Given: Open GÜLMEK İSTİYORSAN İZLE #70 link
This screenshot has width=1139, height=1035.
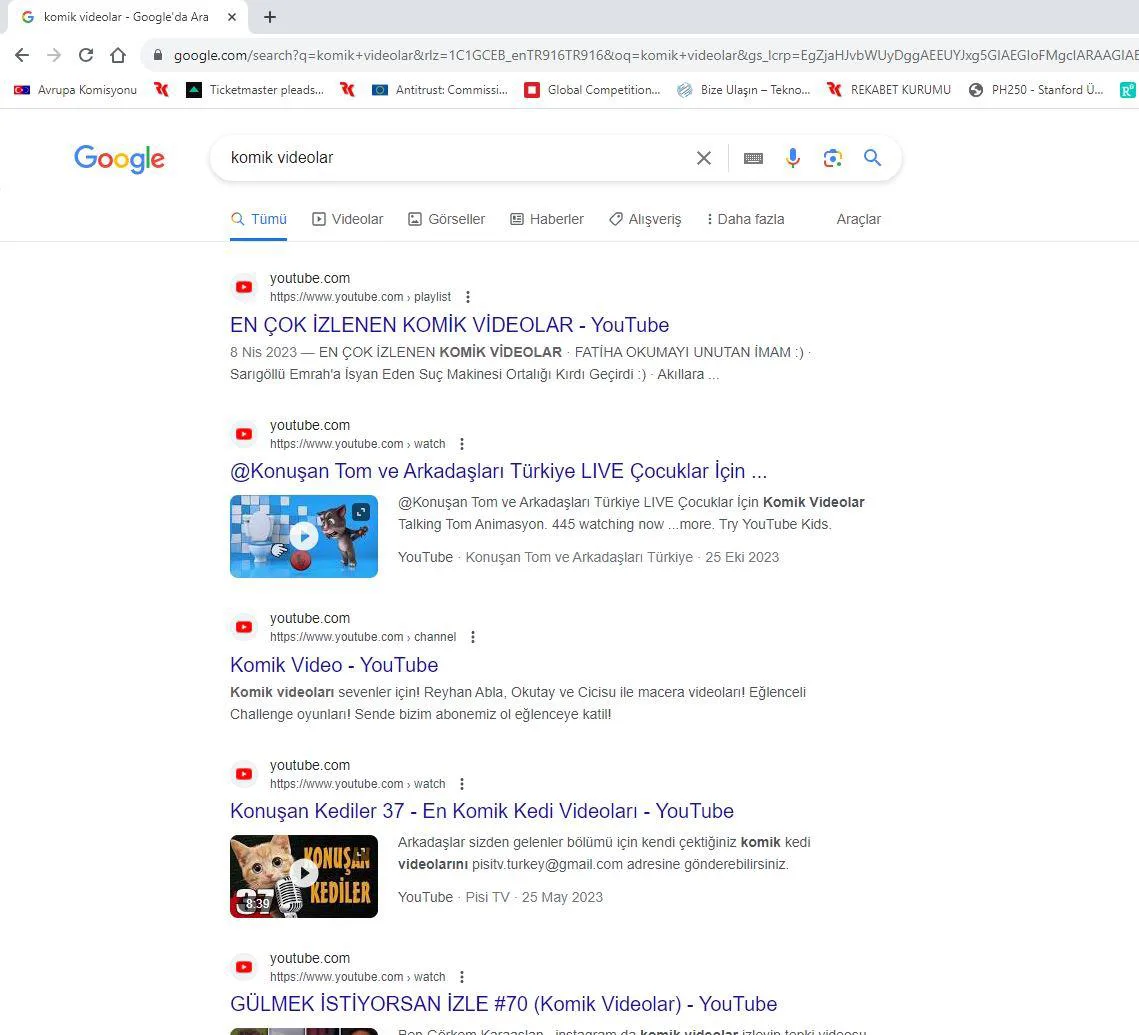Looking at the screenshot, I should 503,1004.
